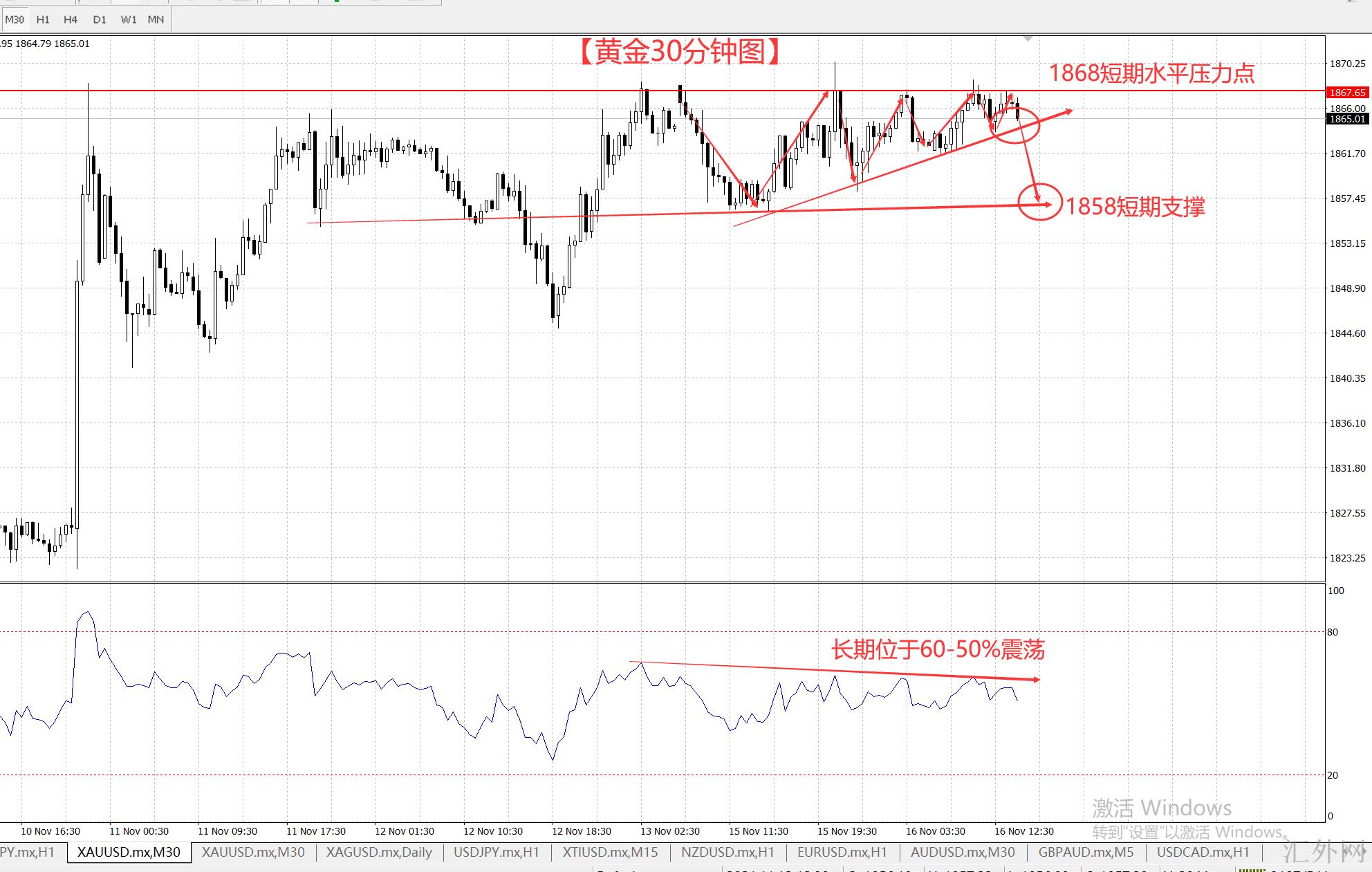Click the 1858短期支撑 text label
Image resolution: width=1372 pixels, height=872 pixels.
coord(1135,206)
